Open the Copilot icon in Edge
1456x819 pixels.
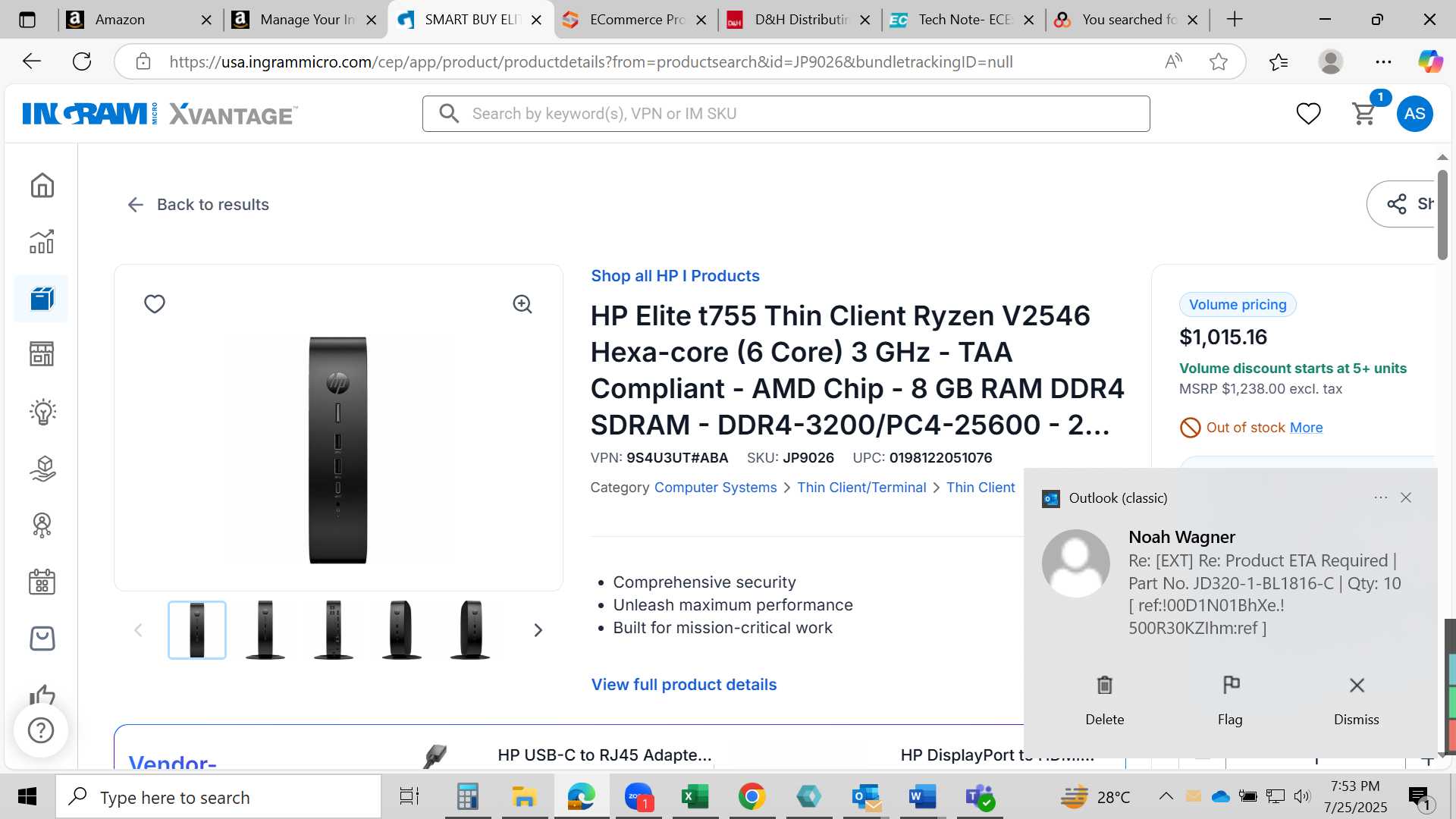1430,61
